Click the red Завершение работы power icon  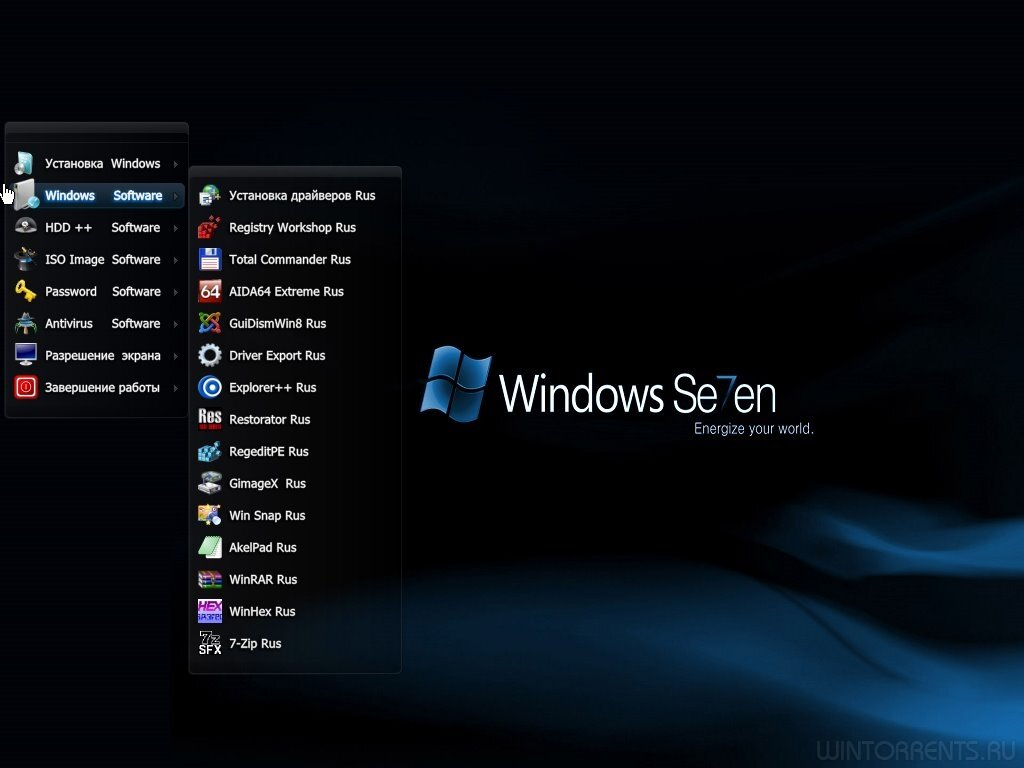pos(25,387)
